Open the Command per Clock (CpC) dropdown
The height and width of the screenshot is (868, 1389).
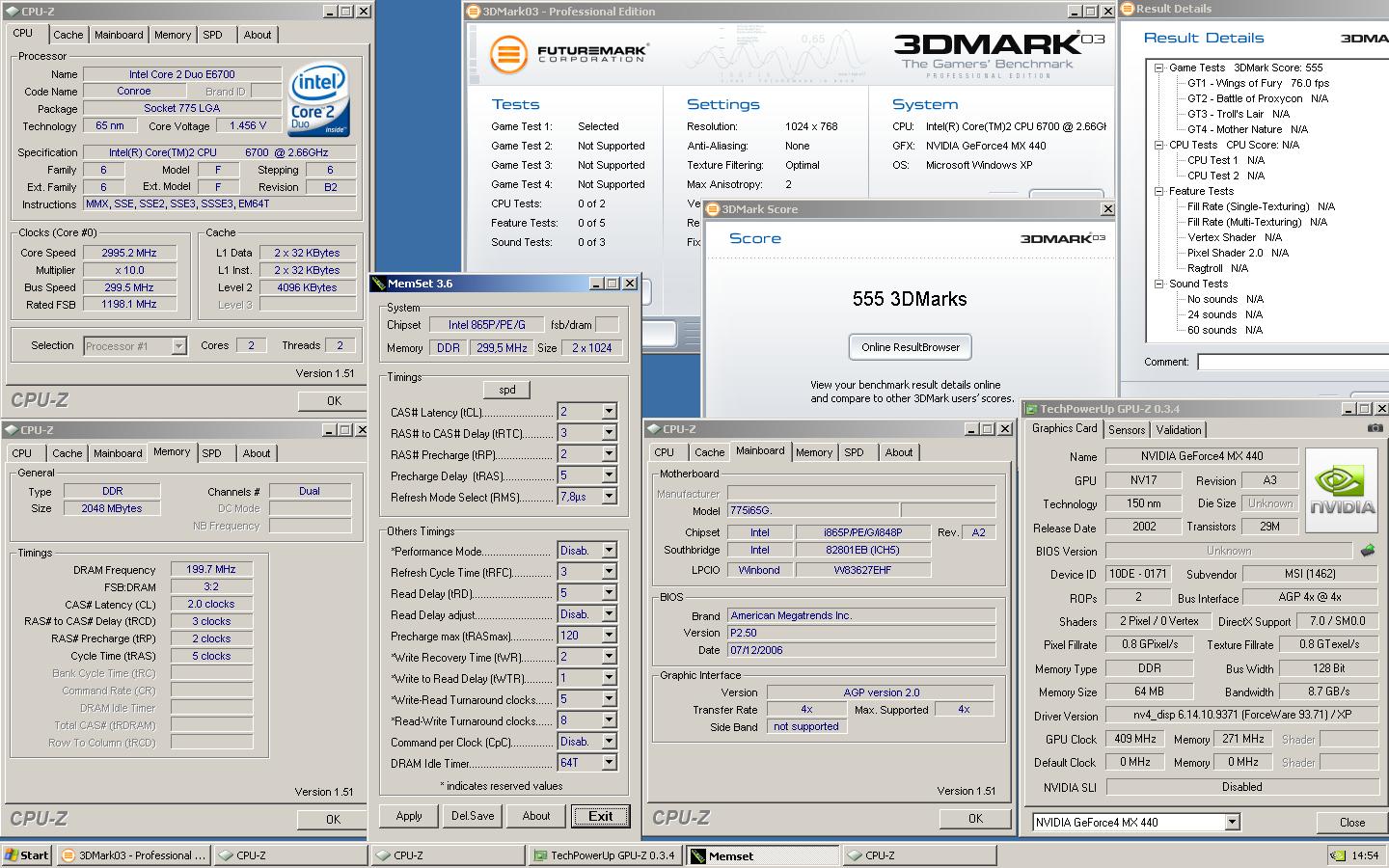pyautogui.click(x=609, y=742)
